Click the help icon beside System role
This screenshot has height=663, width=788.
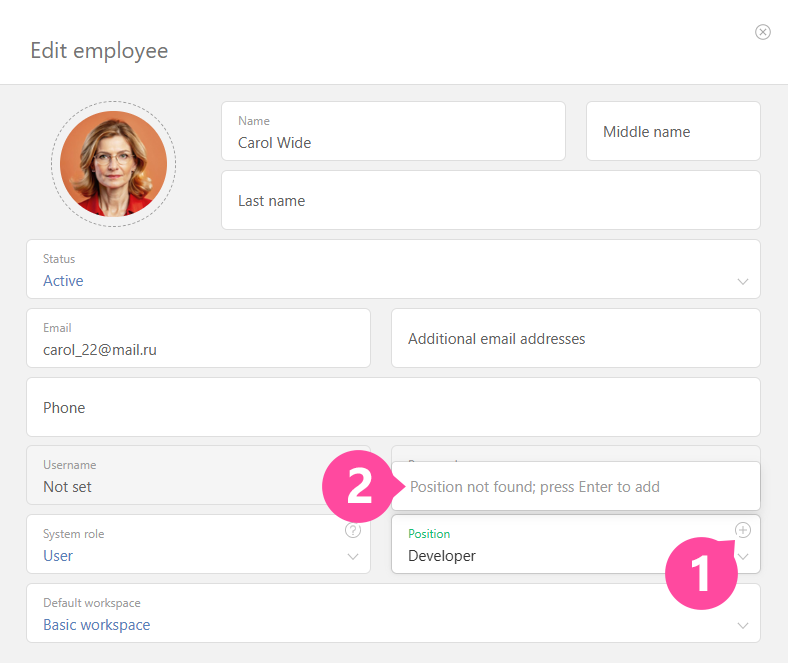pyautogui.click(x=352, y=531)
